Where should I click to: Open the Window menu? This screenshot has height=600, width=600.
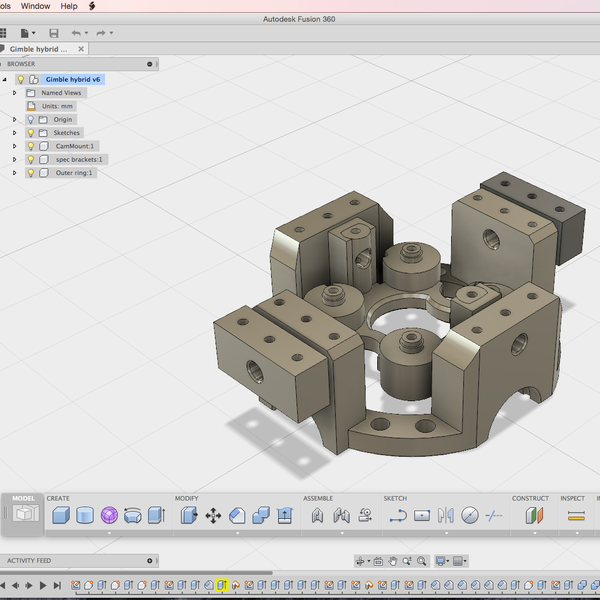coord(35,6)
